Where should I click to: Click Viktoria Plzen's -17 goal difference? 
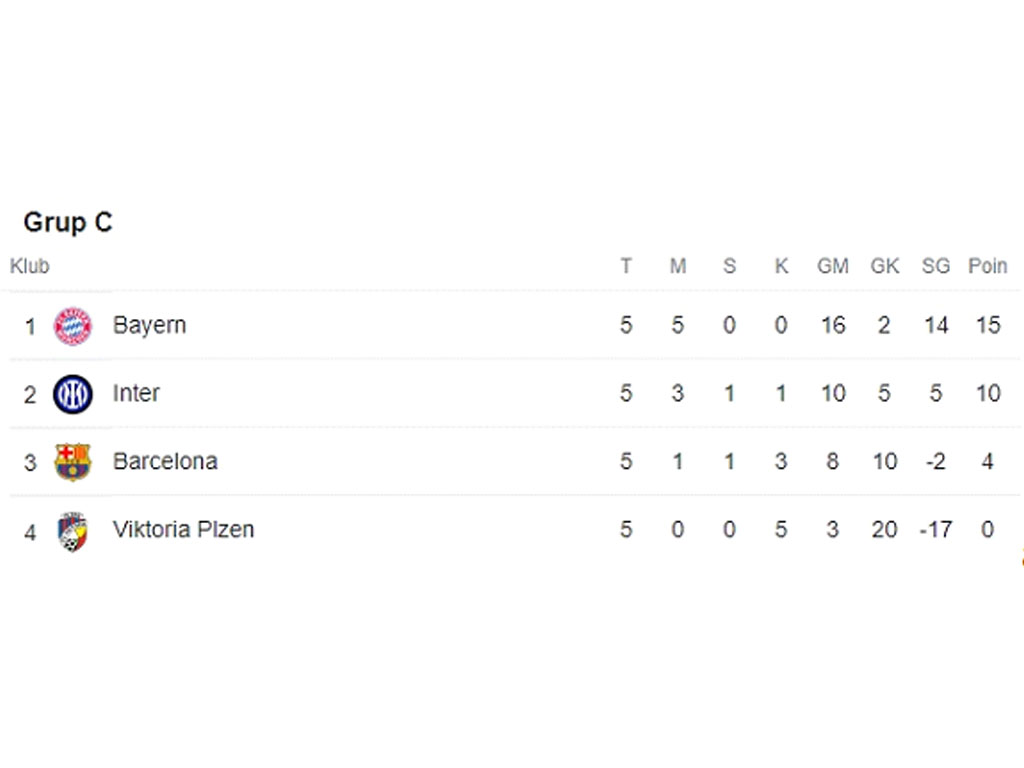[935, 529]
